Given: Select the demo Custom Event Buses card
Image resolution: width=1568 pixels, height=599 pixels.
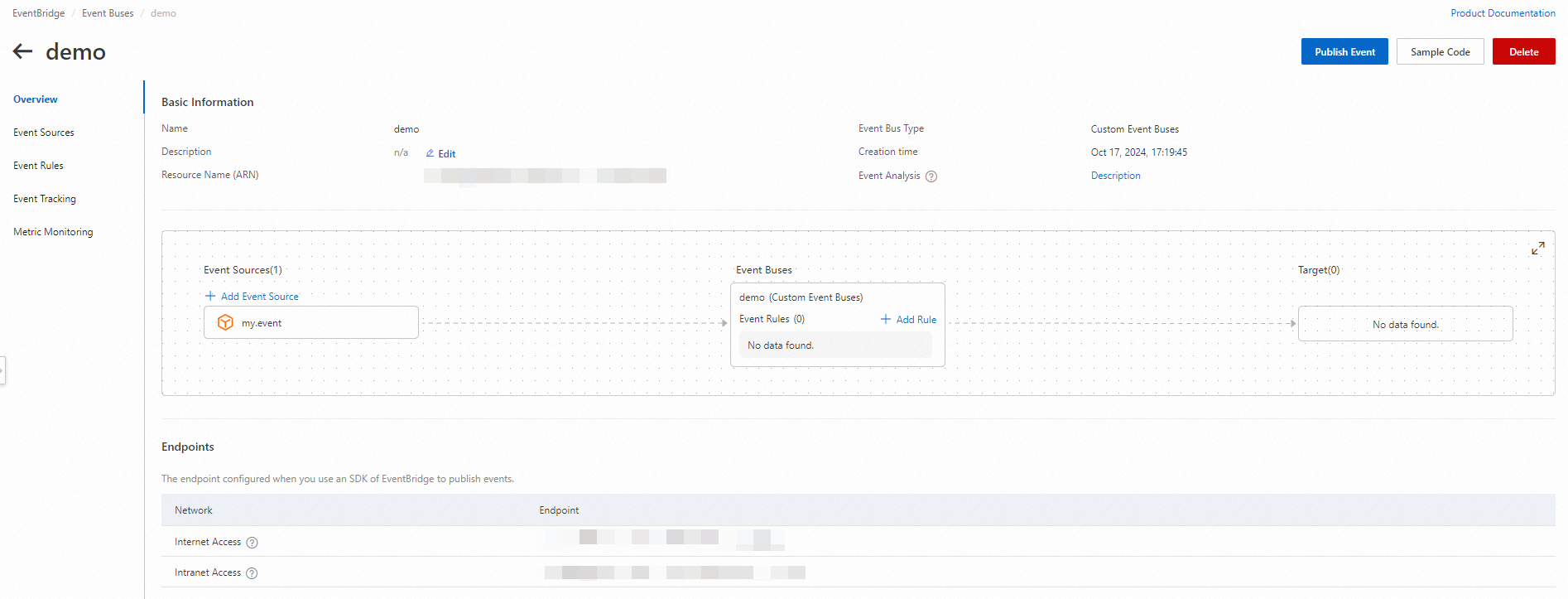Looking at the screenshot, I should [x=838, y=325].
